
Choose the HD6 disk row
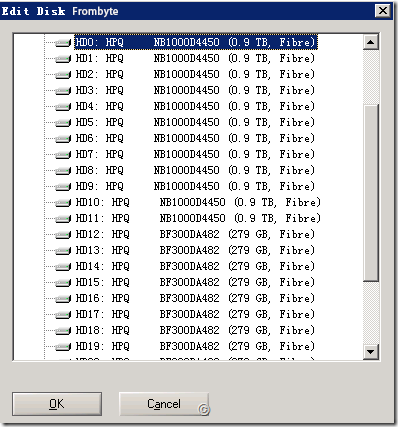coord(195,138)
